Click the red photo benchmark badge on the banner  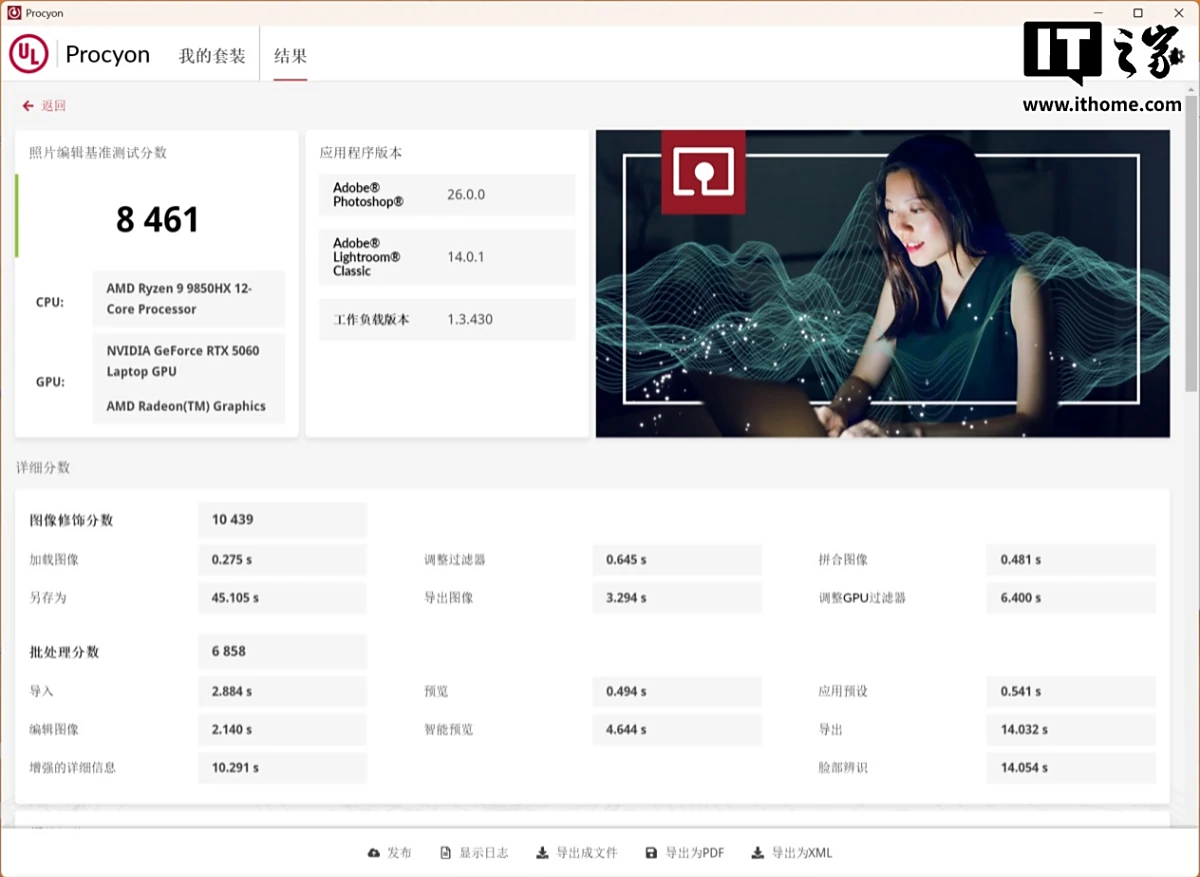coord(703,172)
